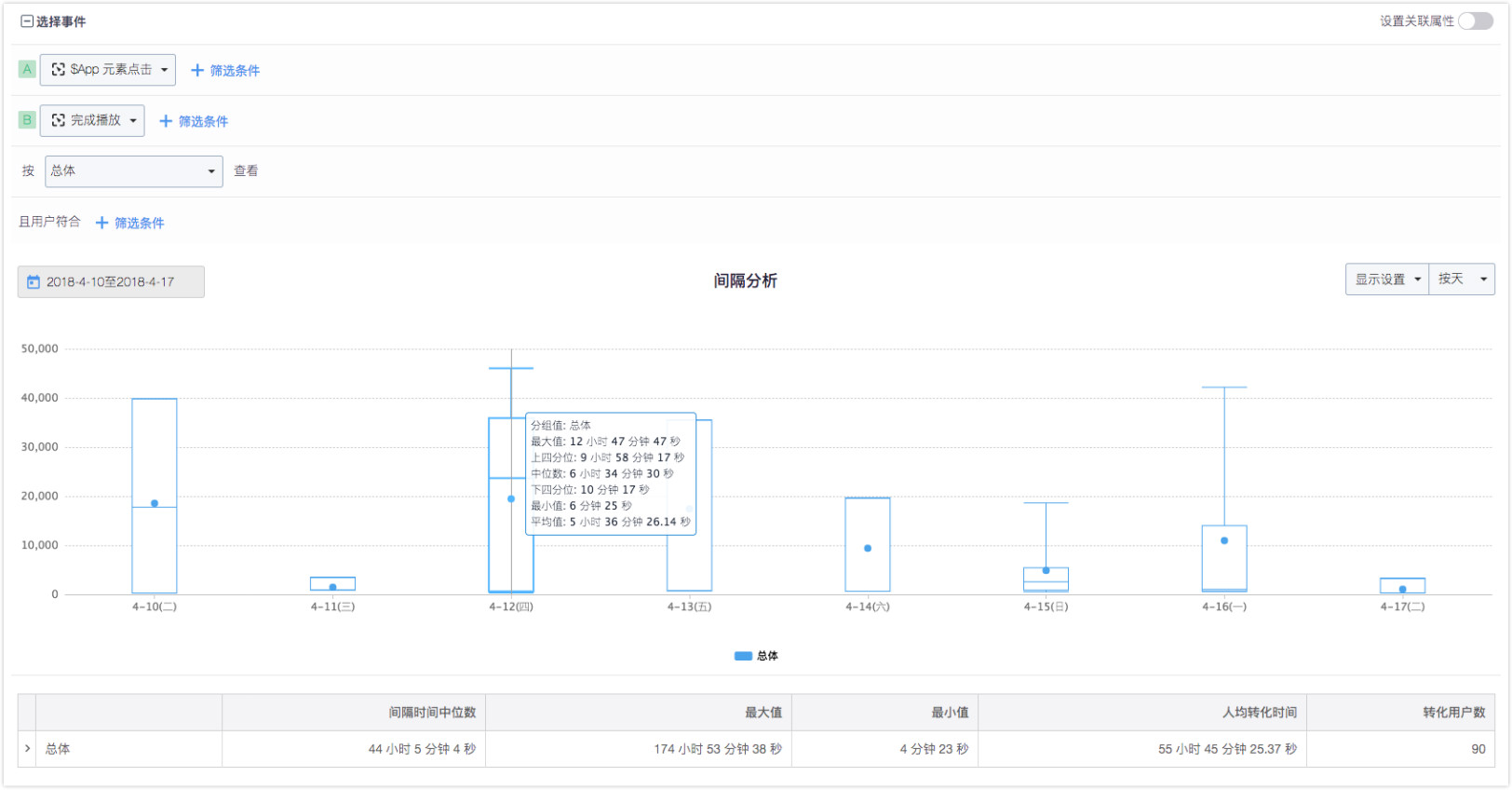Open the $App 元素点击 event dropdown
Image resolution: width=1512 pixels, height=790 pixels.
pyautogui.click(x=108, y=70)
